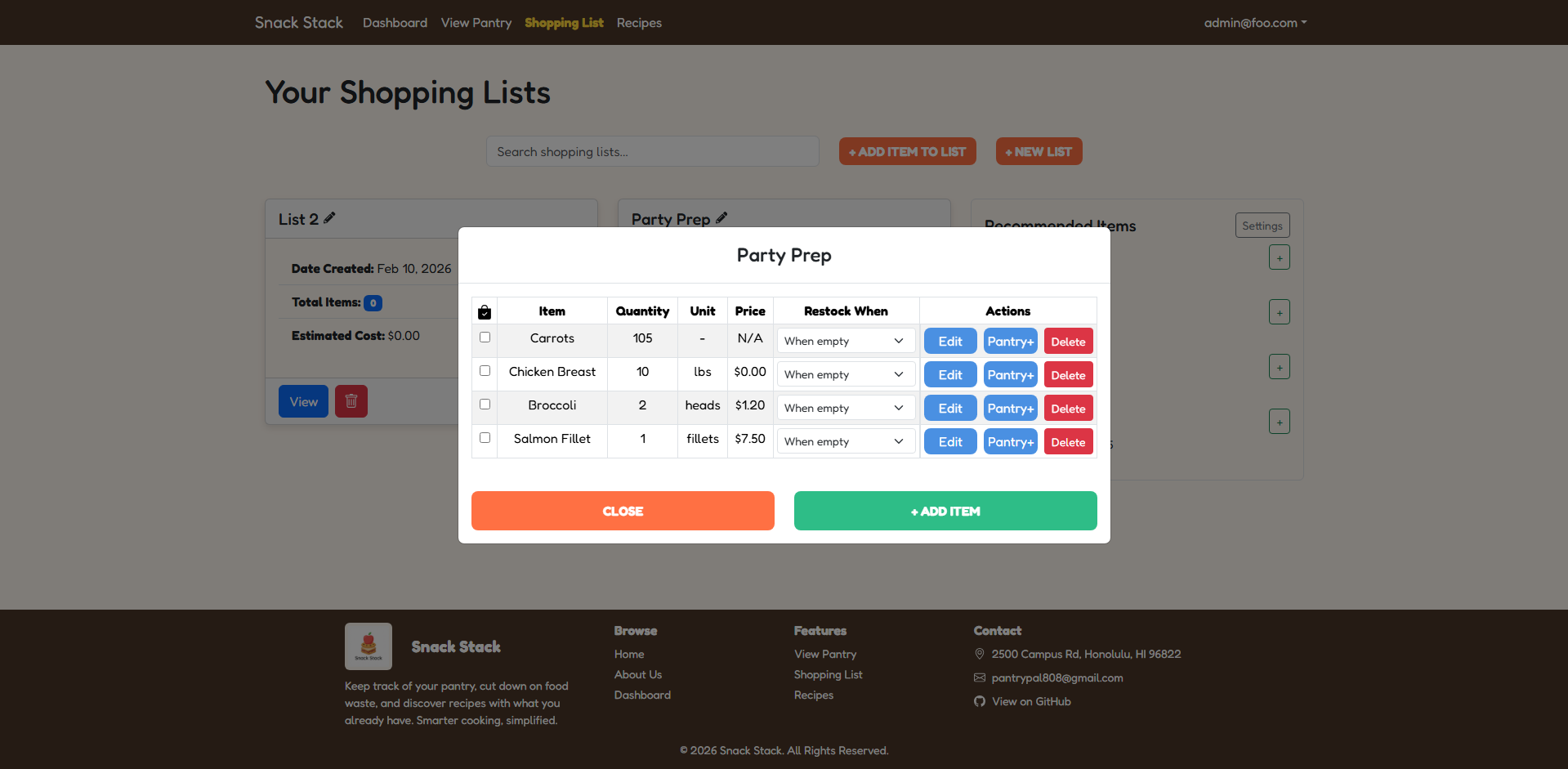Screen dimensions: 1568x769
Task: Click the GitHub icon in the footer
Action: (x=978, y=701)
